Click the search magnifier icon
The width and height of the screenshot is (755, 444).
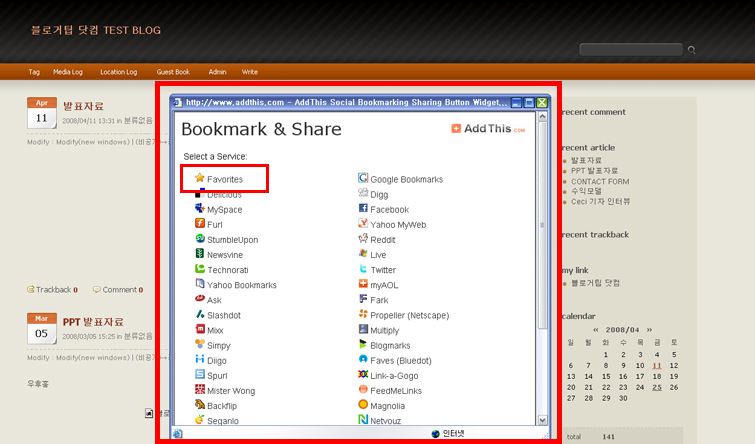click(691, 50)
